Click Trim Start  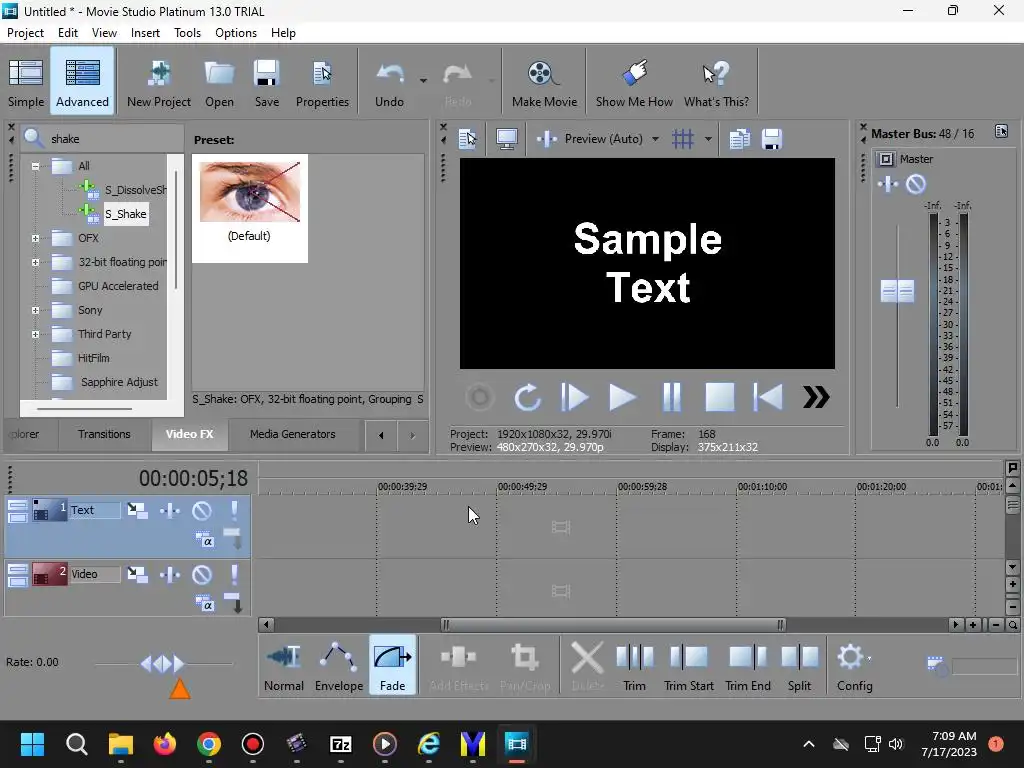pyautogui.click(x=688, y=666)
